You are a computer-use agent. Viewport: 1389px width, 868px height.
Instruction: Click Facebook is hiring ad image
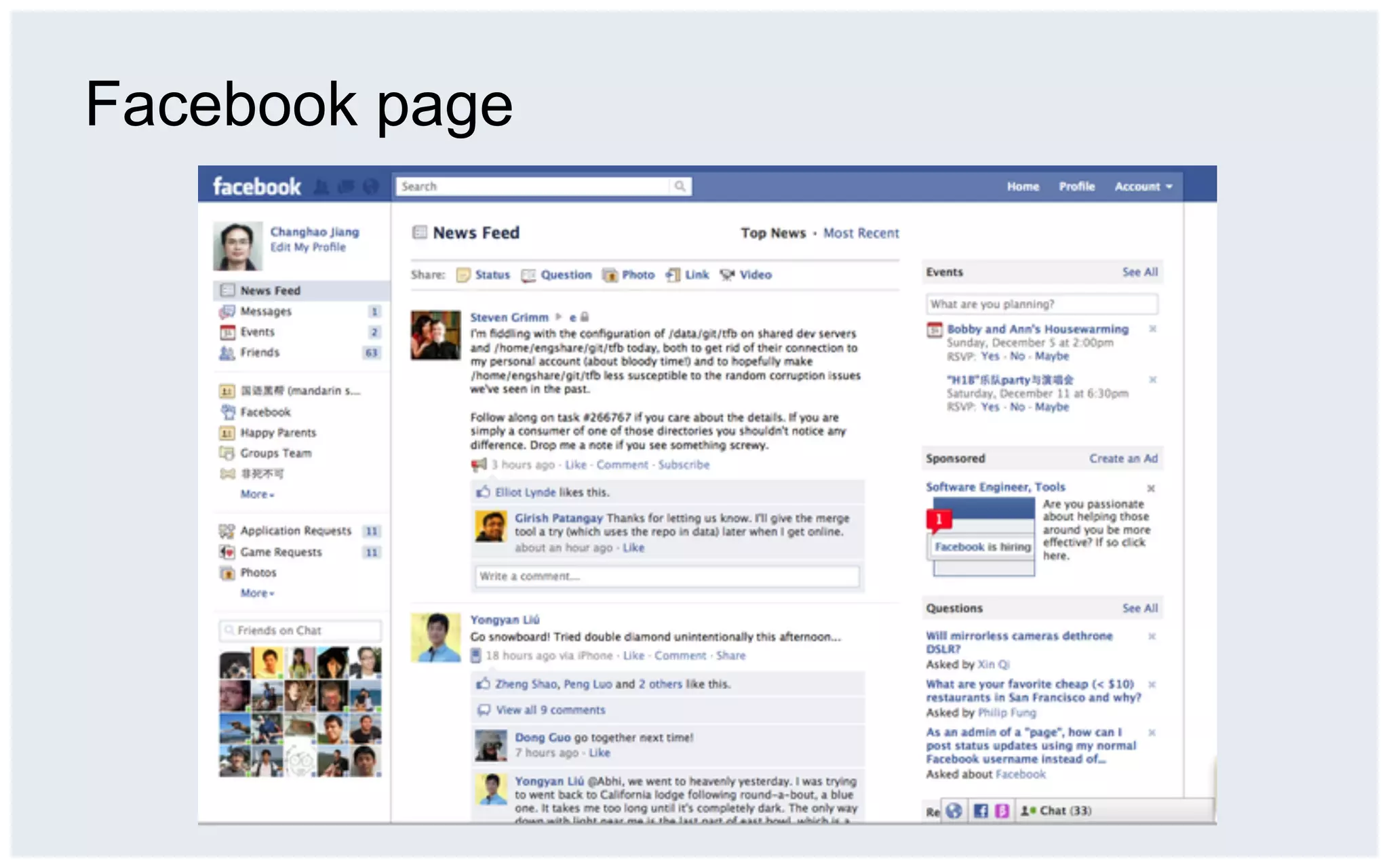pyautogui.click(x=982, y=536)
